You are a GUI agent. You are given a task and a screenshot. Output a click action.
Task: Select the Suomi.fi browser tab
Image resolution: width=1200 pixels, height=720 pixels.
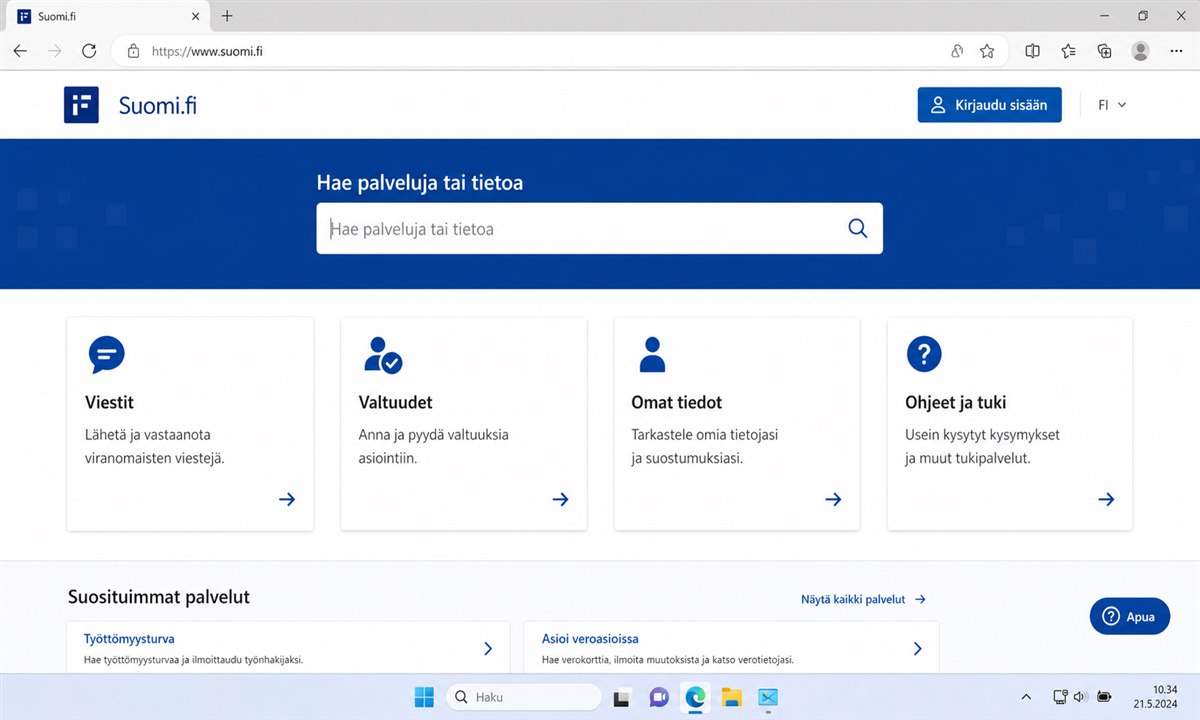coord(108,16)
